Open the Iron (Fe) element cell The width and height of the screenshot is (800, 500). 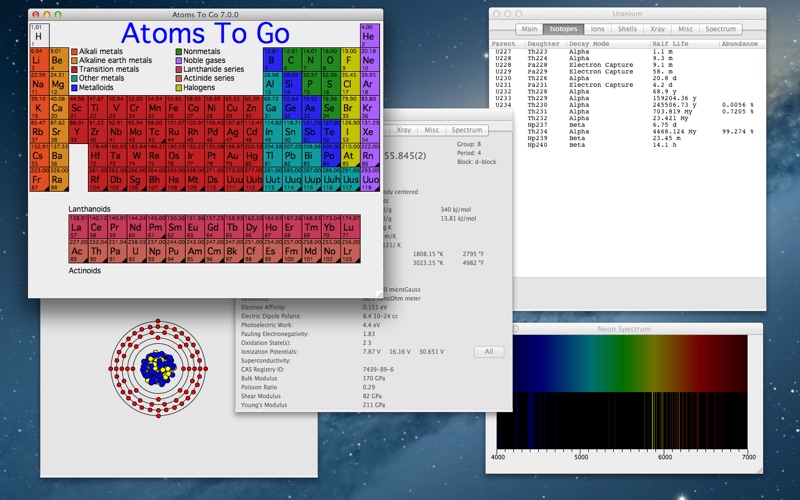[176, 108]
